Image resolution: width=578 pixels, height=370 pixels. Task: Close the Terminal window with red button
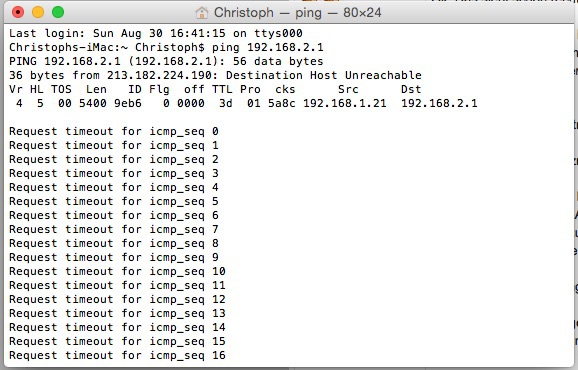18,12
